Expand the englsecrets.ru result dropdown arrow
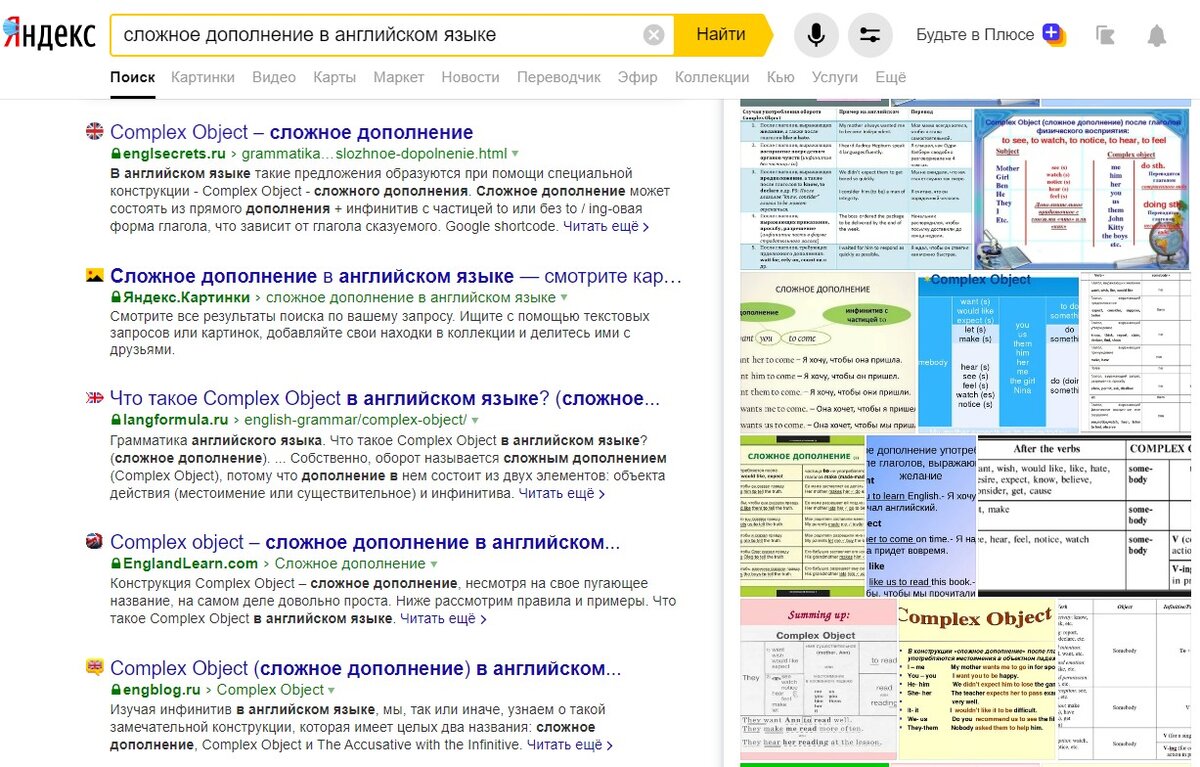Screen dimensions: 1200x767 click(516, 155)
